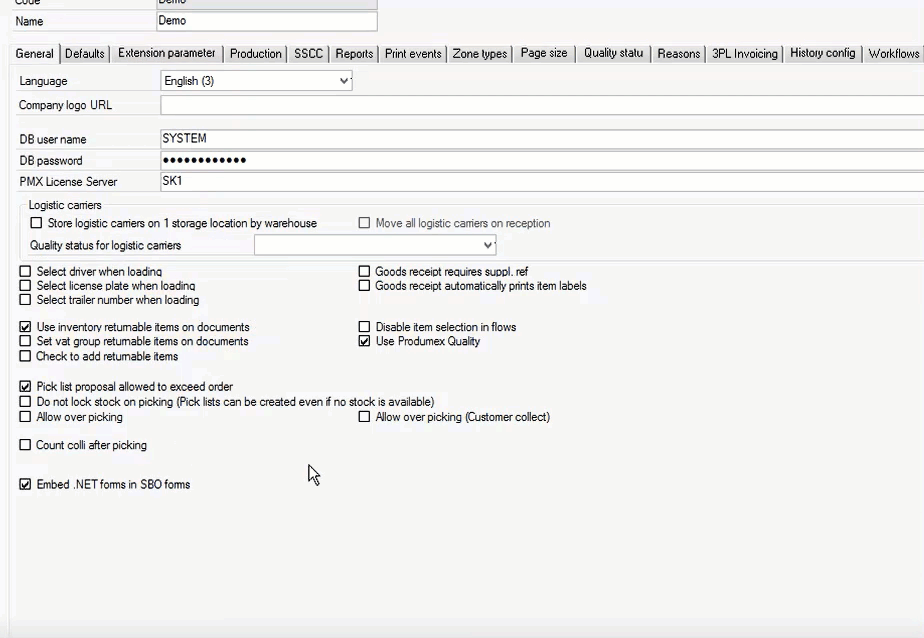Select the SSCC tab

[x=308, y=54]
